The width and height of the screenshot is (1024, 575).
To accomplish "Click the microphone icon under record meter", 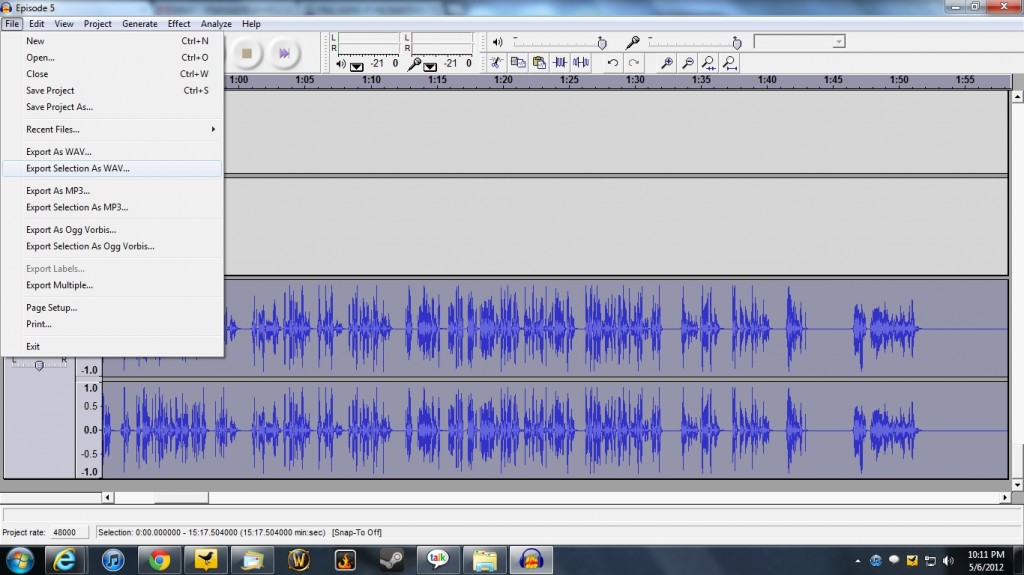I will tap(414, 64).
